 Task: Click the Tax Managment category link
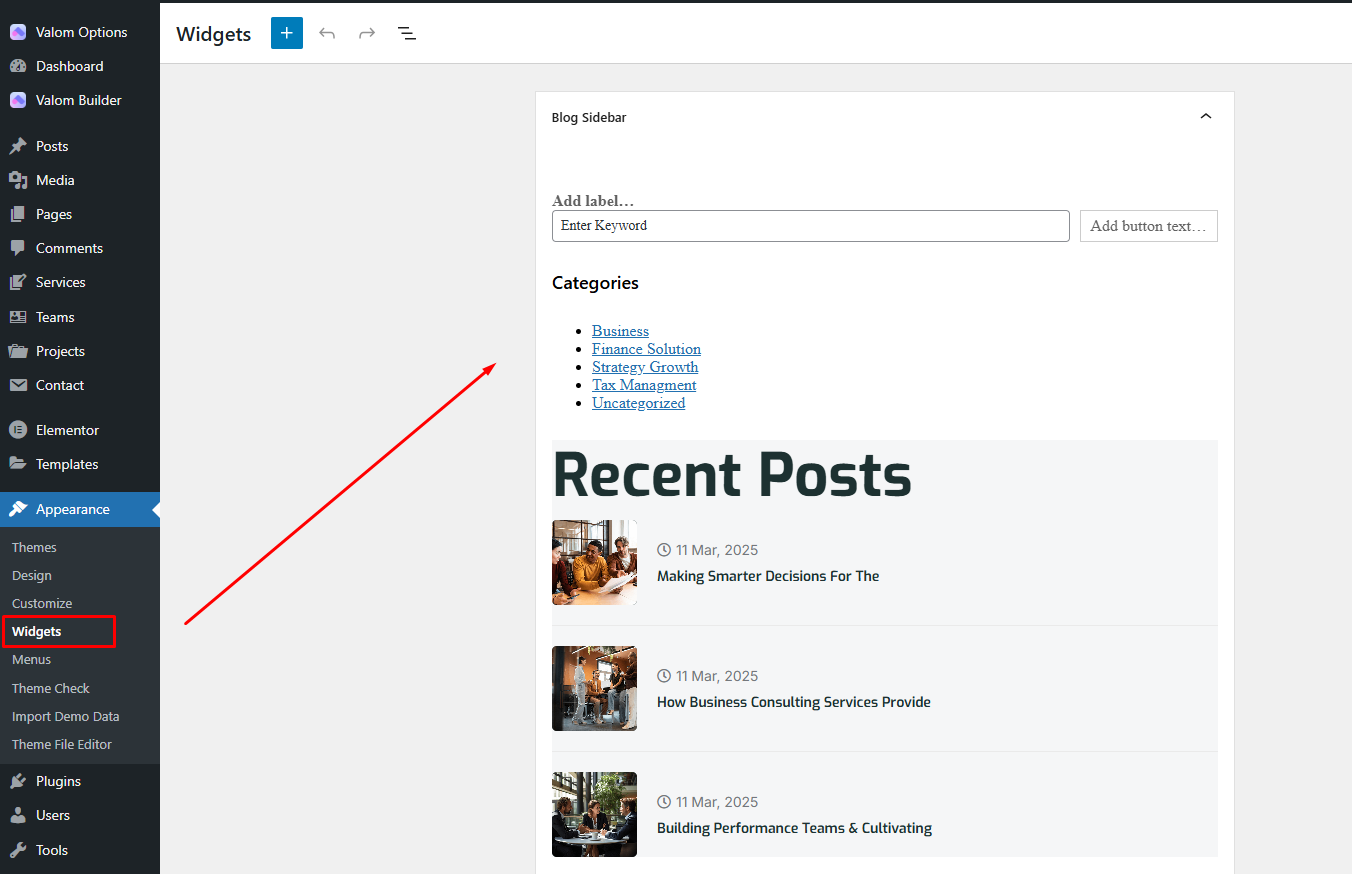(644, 385)
